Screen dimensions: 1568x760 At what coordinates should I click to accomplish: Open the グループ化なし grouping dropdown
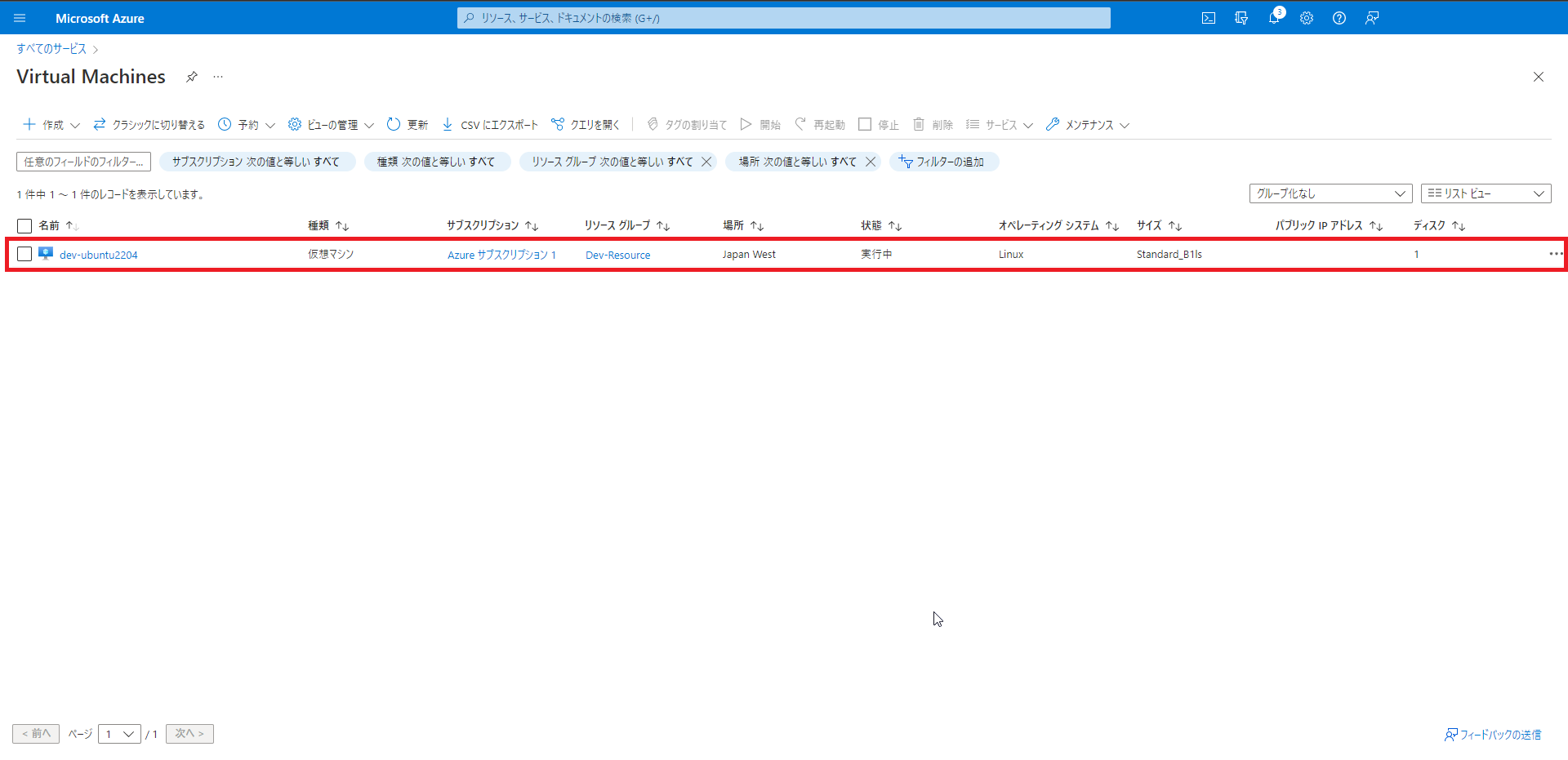(1330, 193)
